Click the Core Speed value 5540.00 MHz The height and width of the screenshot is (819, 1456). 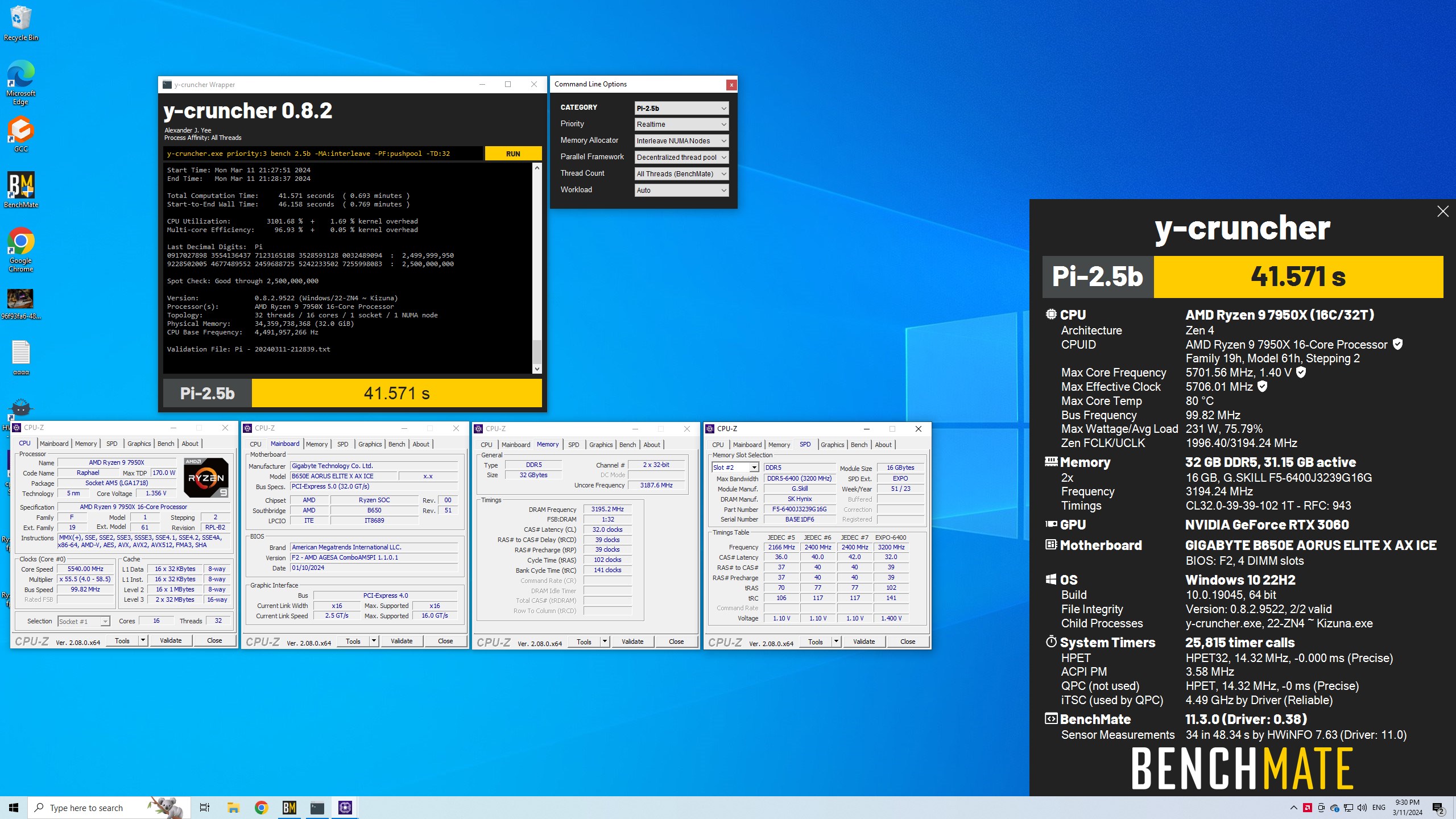(x=85, y=569)
